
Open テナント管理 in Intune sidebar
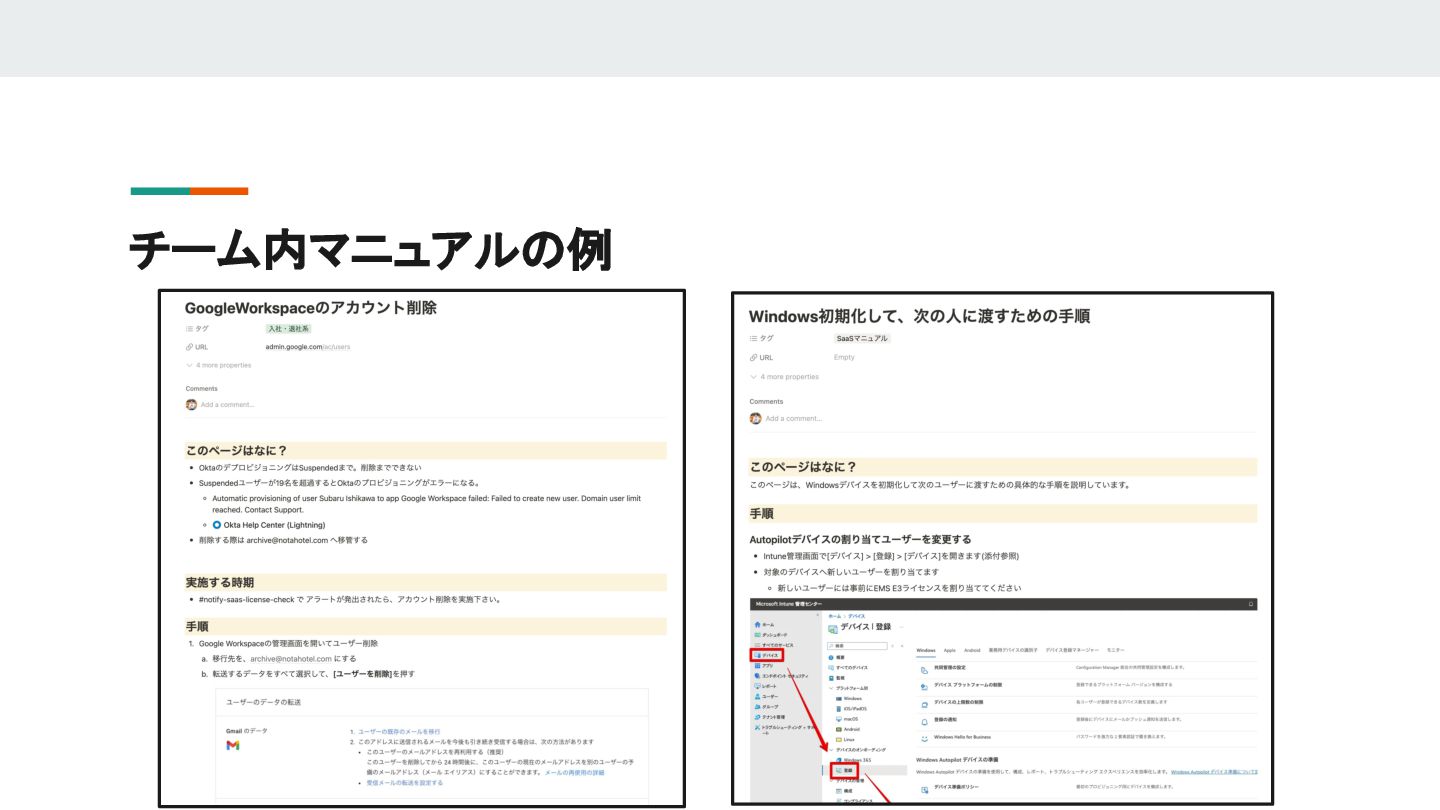coord(770,717)
